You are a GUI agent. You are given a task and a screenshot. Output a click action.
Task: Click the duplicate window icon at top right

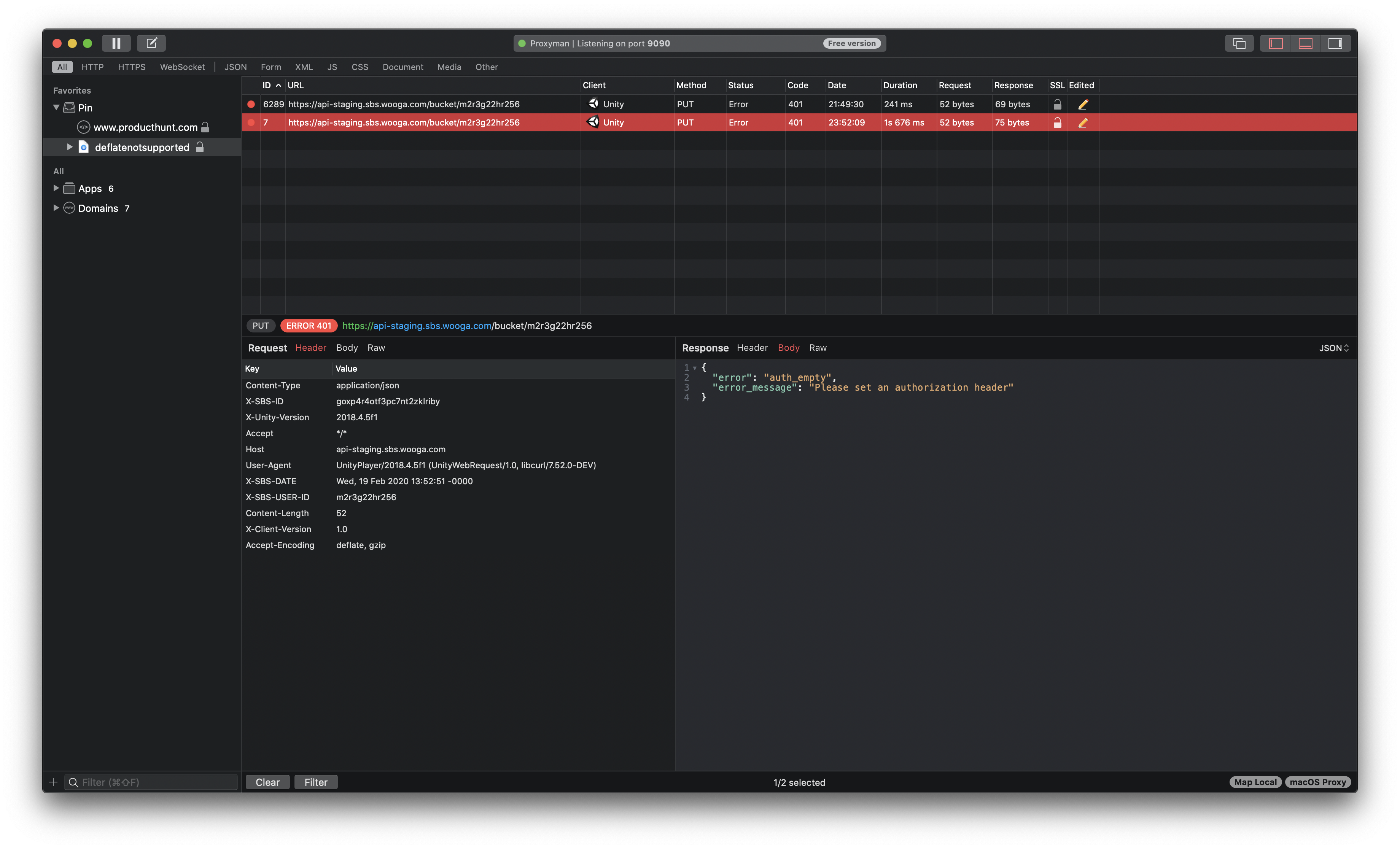pos(1239,43)
